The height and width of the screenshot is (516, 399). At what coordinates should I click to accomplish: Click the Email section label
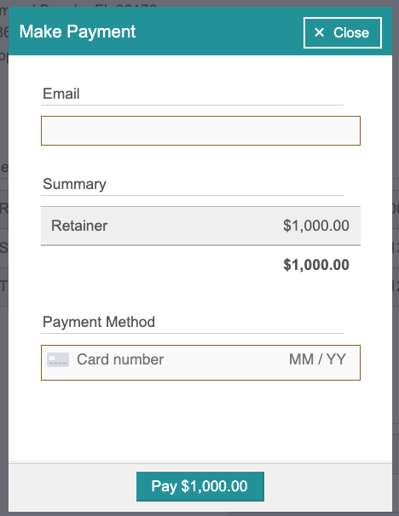point(61,94)
